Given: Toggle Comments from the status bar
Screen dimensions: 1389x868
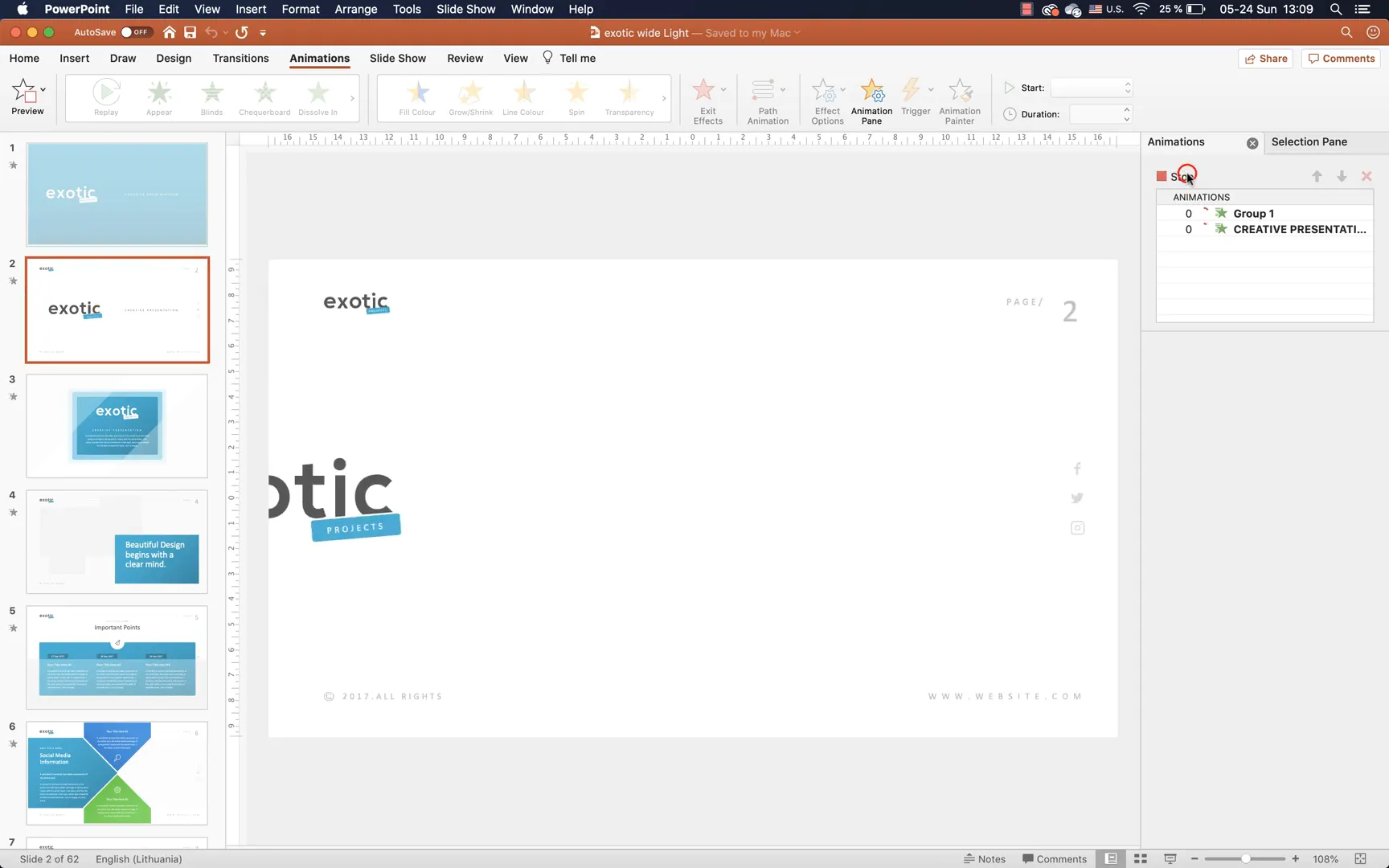Looking at the screenshot, I should click(x=1055, y=858).
